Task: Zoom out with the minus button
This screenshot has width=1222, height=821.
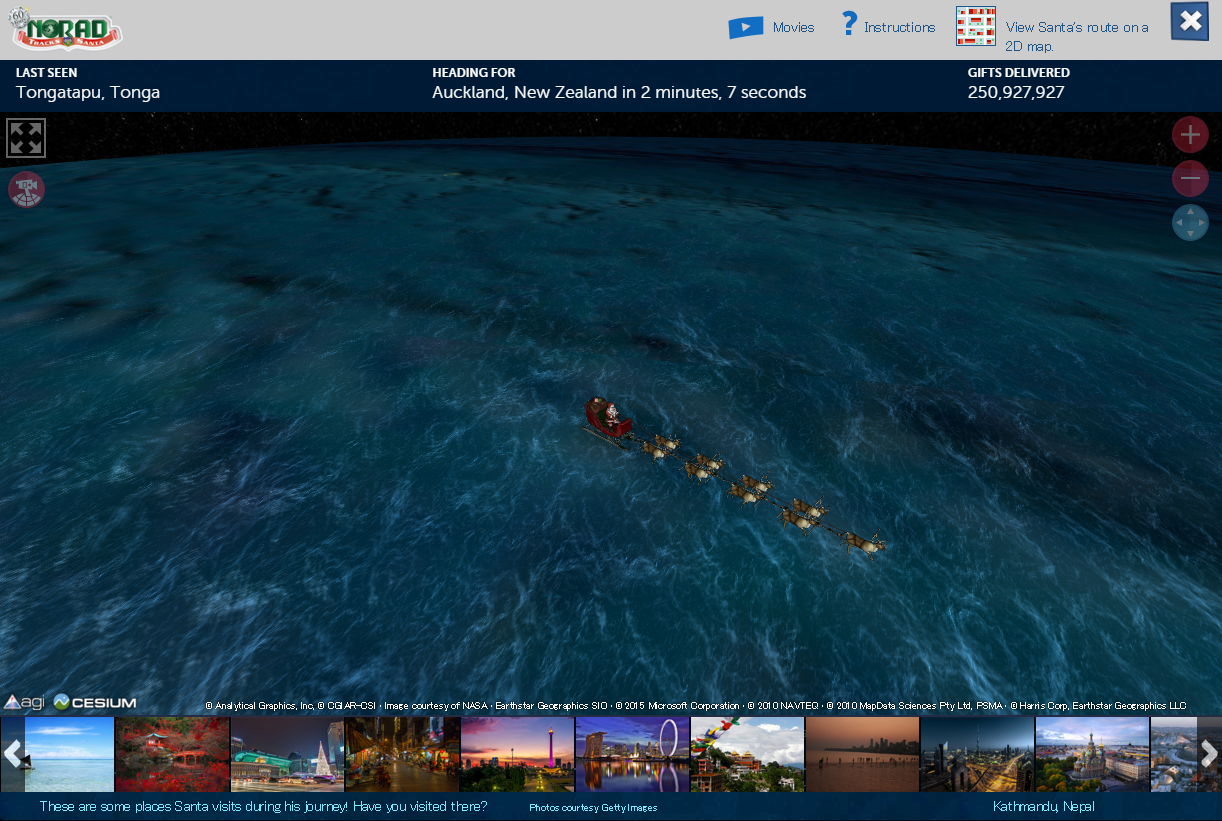Action: (1190, 179)
